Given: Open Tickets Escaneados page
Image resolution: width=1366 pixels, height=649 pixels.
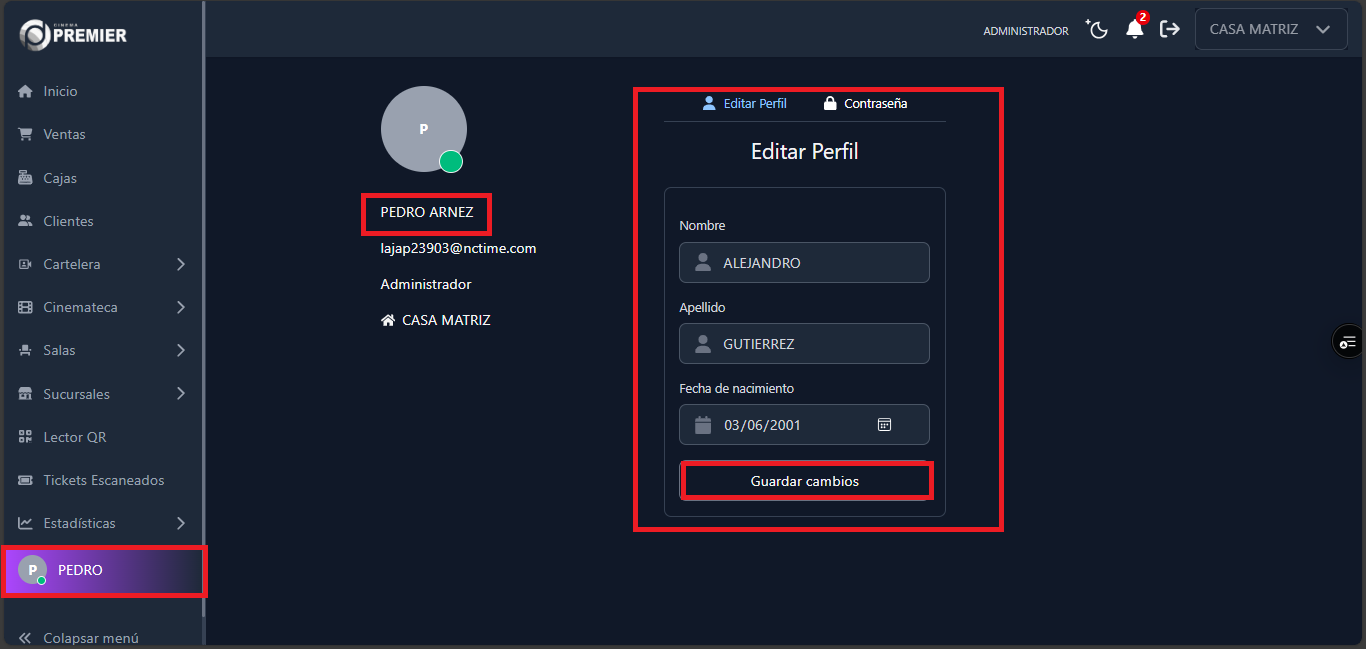Looking at the screenshot, I should pyautogui.click(x=103, y=480).
